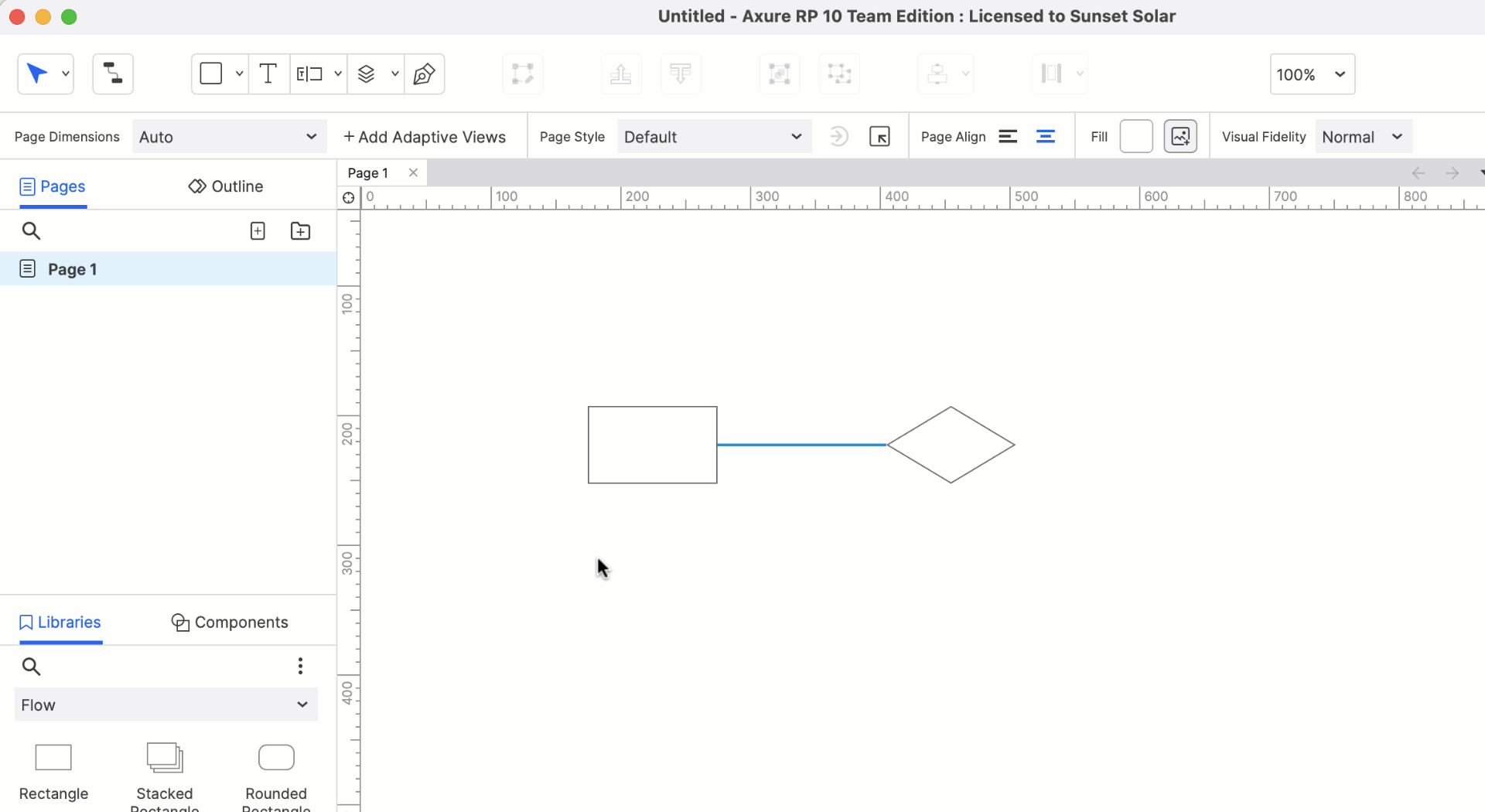Click Add Adaptive Views

click(424, 137)
